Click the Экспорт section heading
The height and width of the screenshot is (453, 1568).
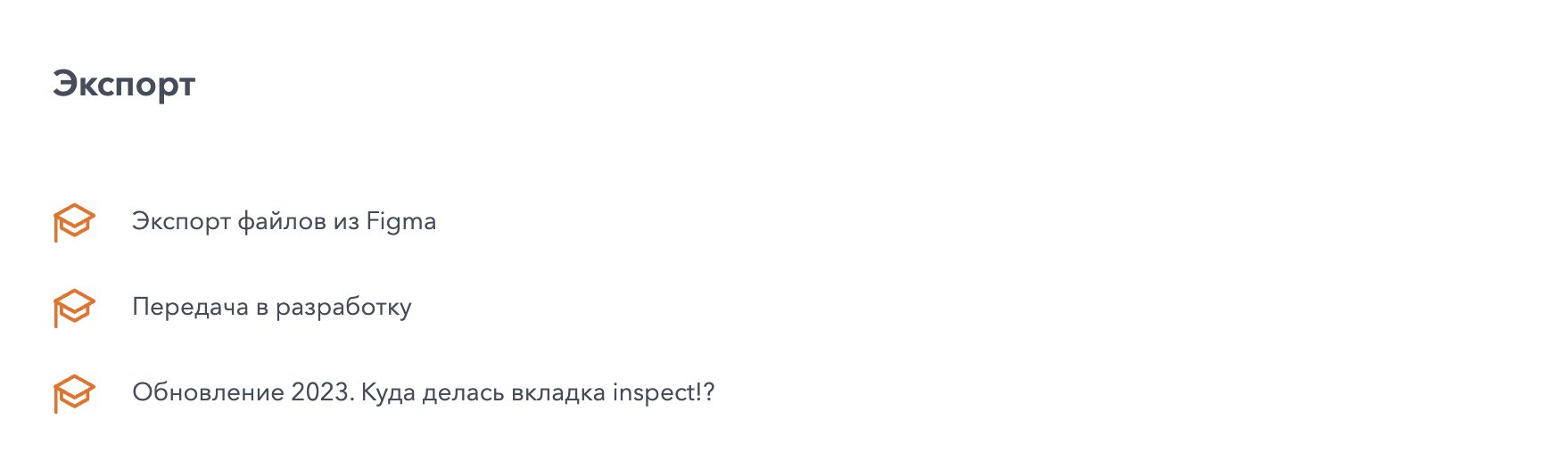(124, 84)
